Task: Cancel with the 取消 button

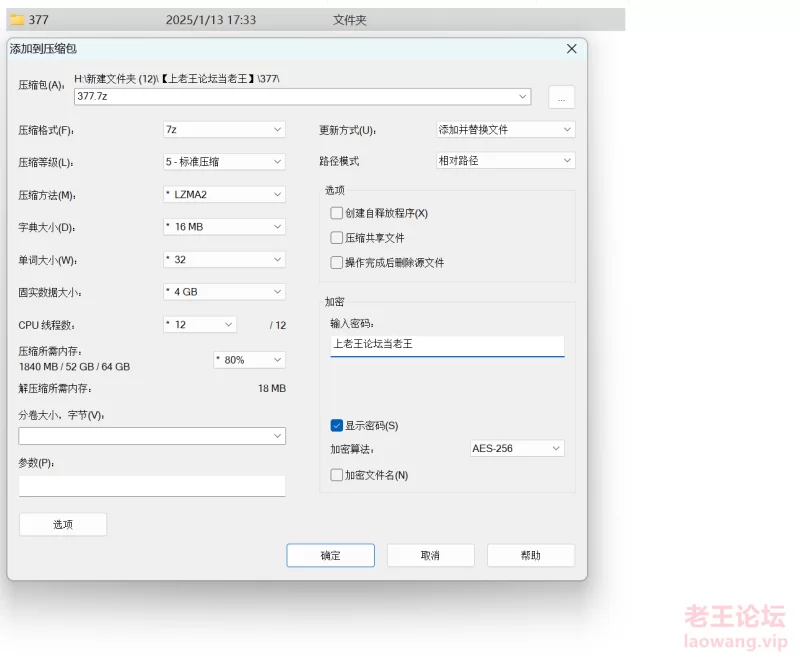Action: (x=430, y=555)
